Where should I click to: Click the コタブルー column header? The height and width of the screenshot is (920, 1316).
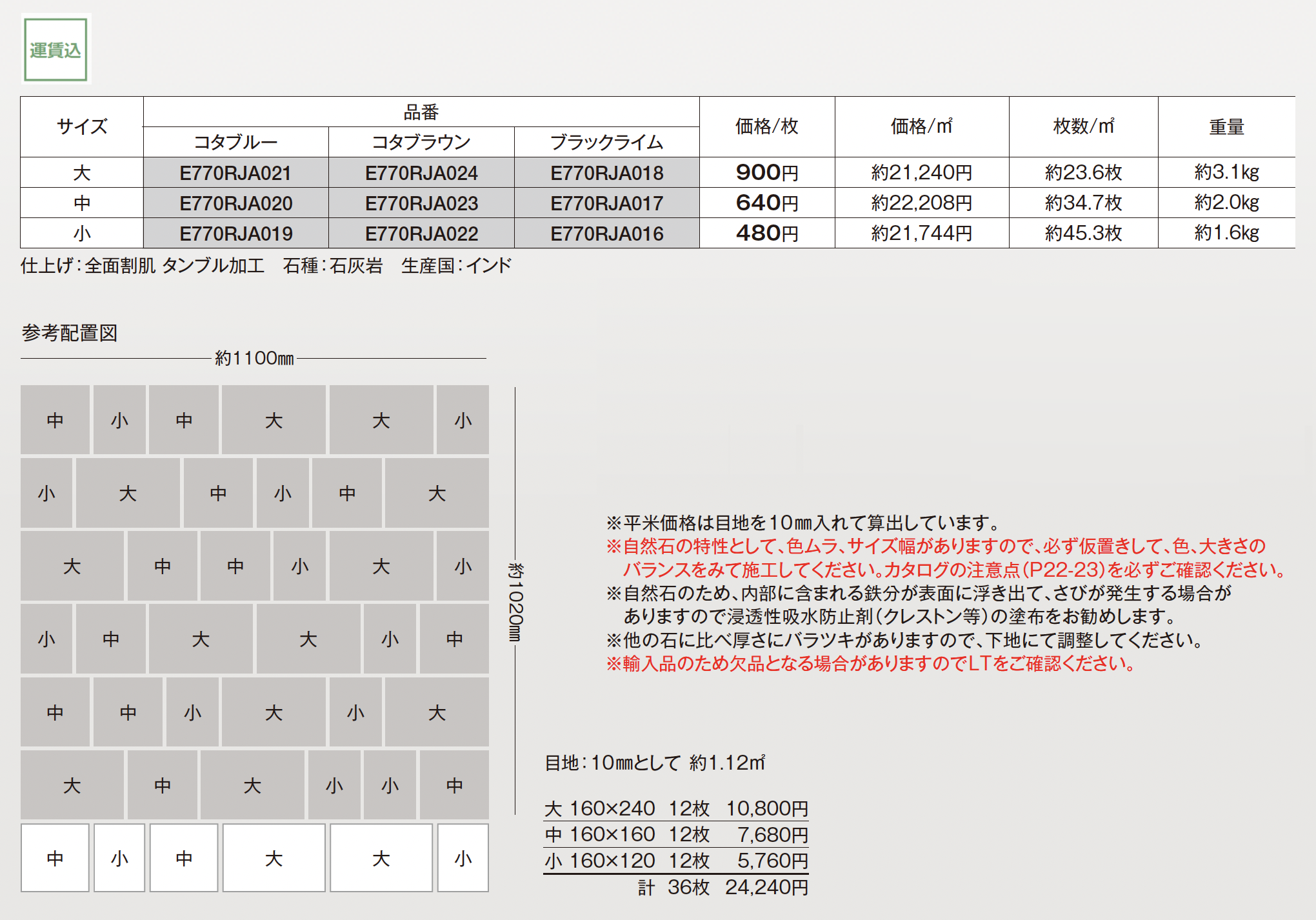pyautogui.click(x=235, y=142)
